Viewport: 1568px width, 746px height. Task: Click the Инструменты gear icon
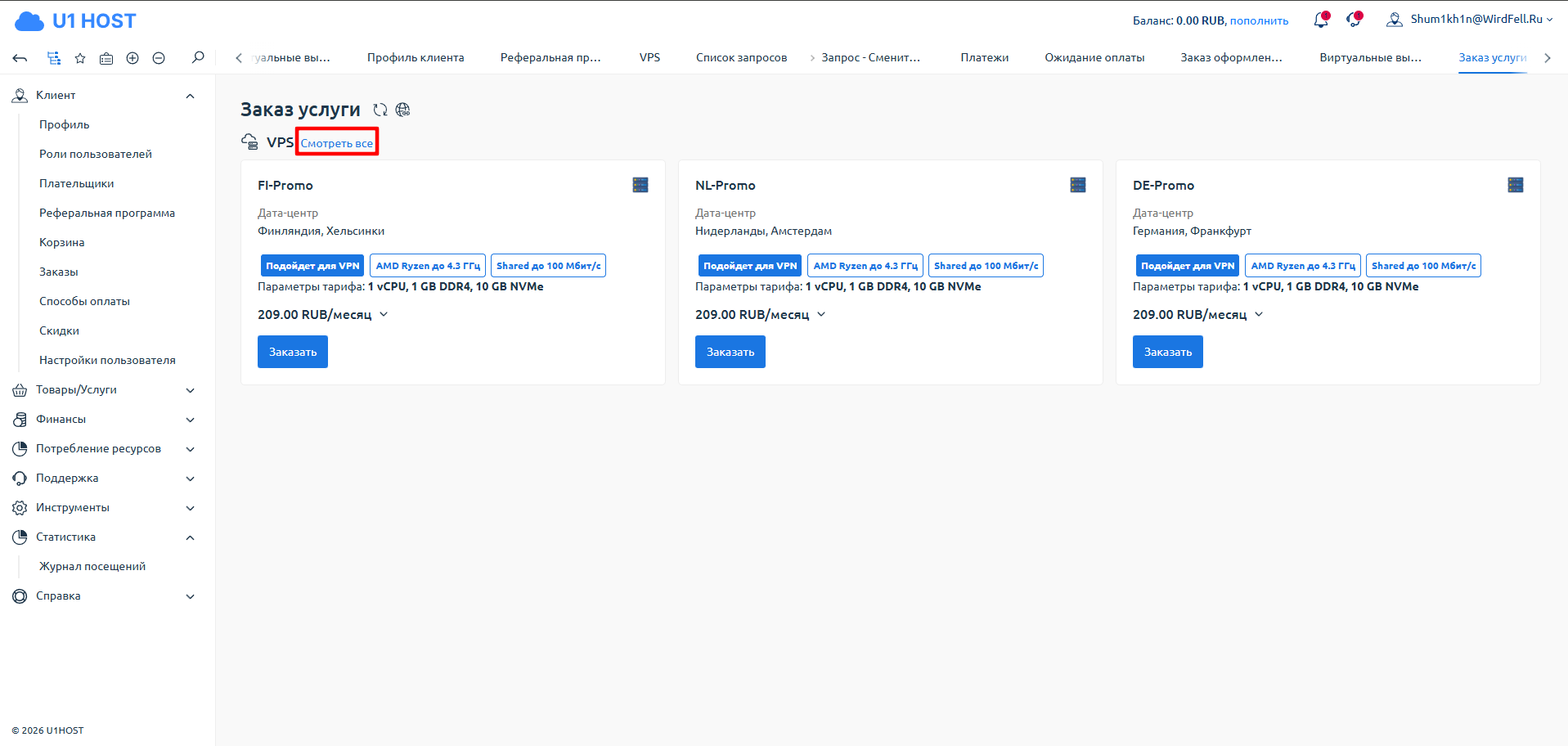[x=20, y=508]
